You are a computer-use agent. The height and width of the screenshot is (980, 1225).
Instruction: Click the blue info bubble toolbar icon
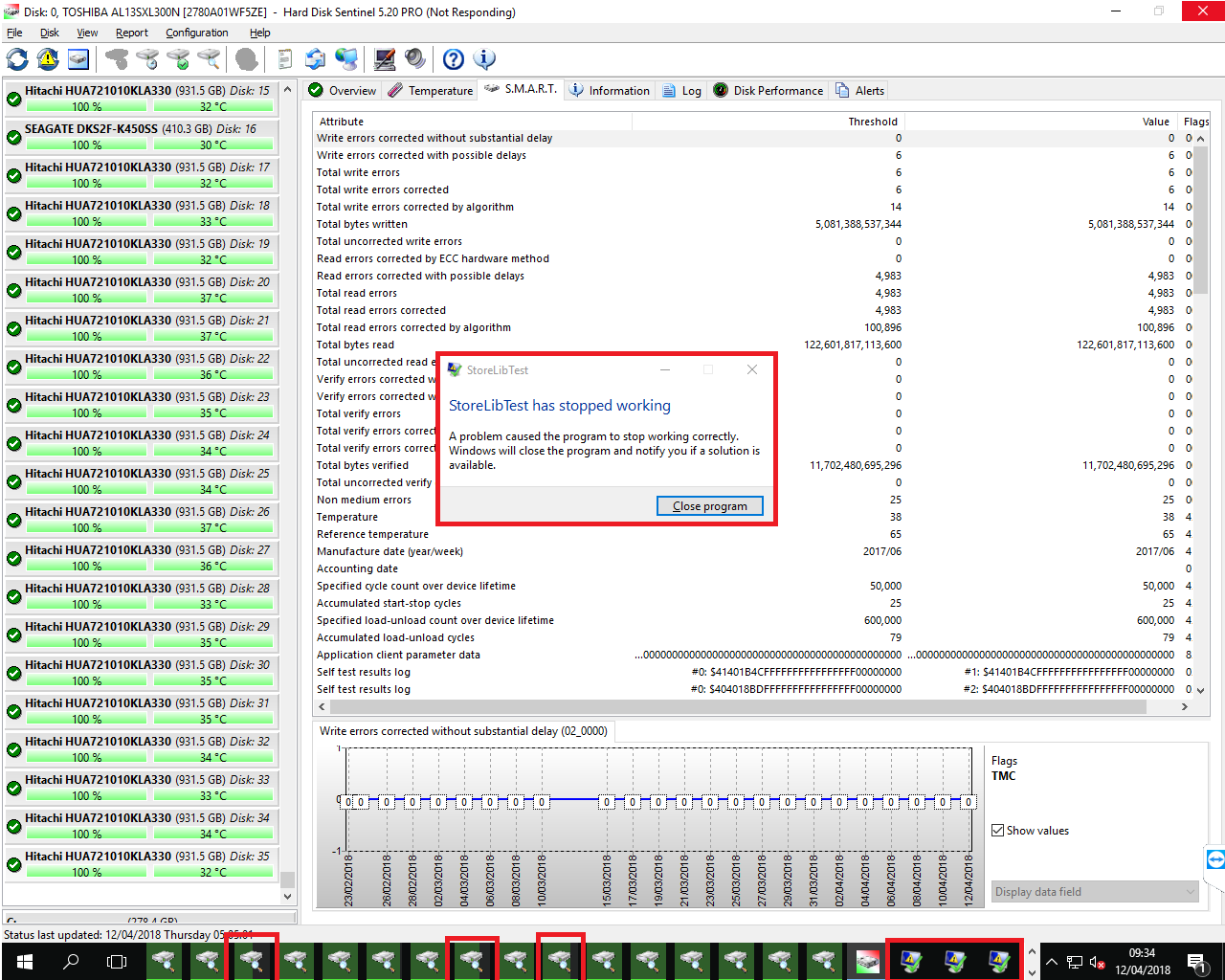[484, 59]
